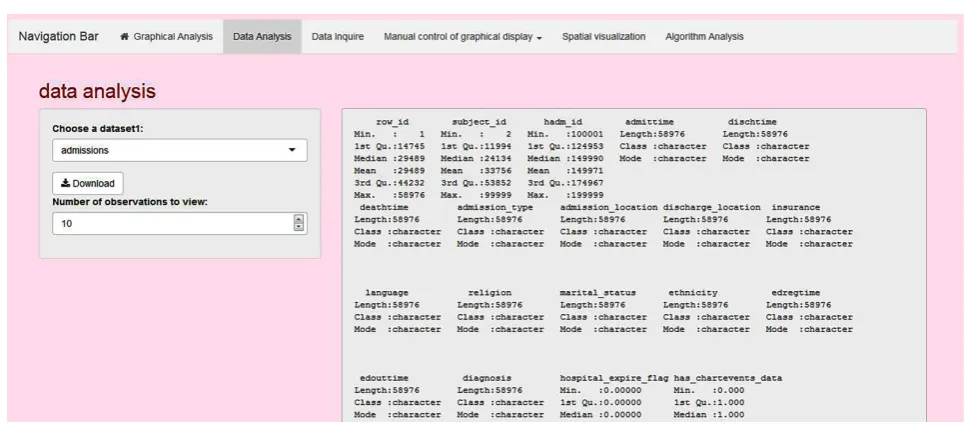965x424 pixels.
Task: Click the 'insurance' column header
Action: pyautogui.click(x=796, y=207)
